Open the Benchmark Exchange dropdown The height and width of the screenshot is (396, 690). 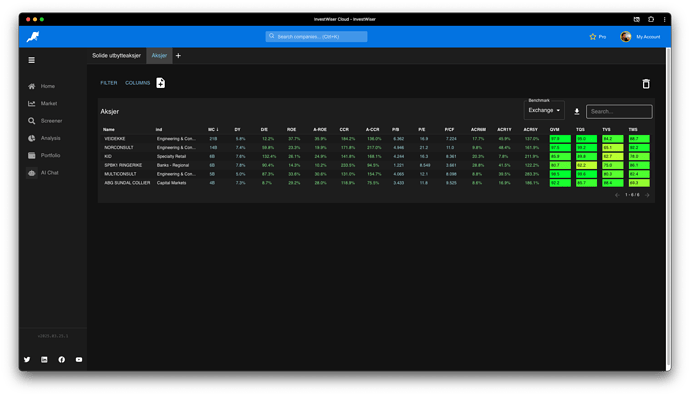point(544,110)
